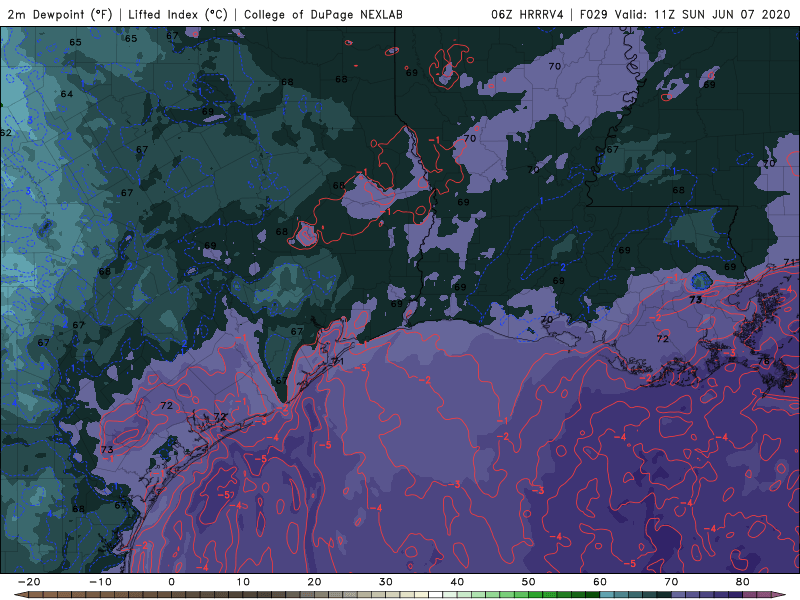Image resolution: width=800 pixels, height=600 pixels.
Task: Click the "06Z HRRRV4" model run label
Action: (527, 14)
